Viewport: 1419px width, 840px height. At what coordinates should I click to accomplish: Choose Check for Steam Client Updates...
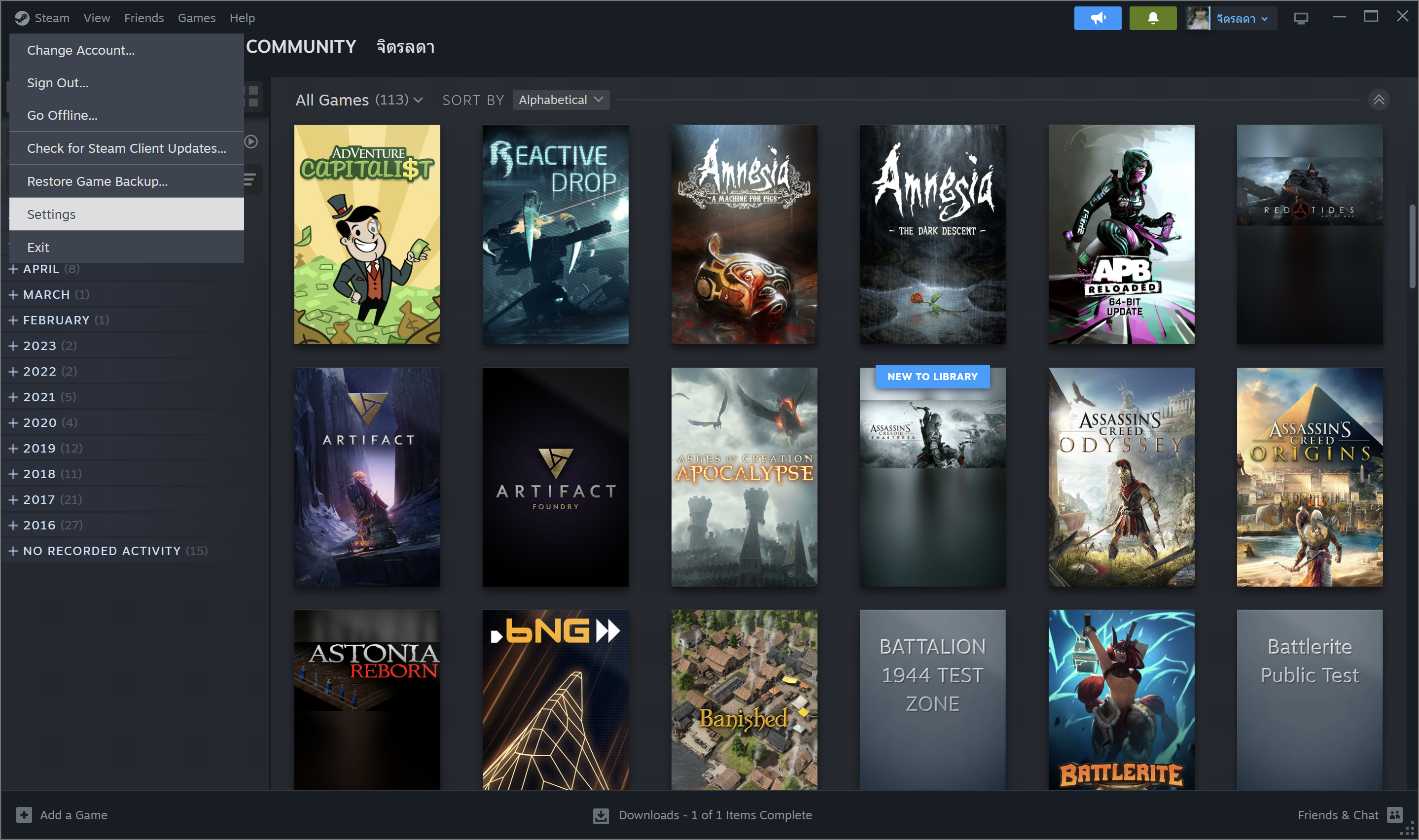pos(126,148)
